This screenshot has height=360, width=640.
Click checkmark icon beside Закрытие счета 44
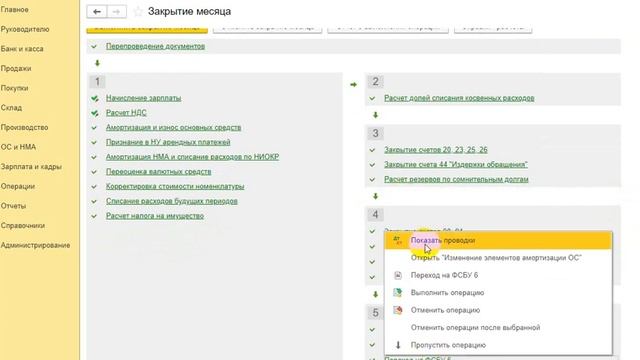(x=372, y=165)
